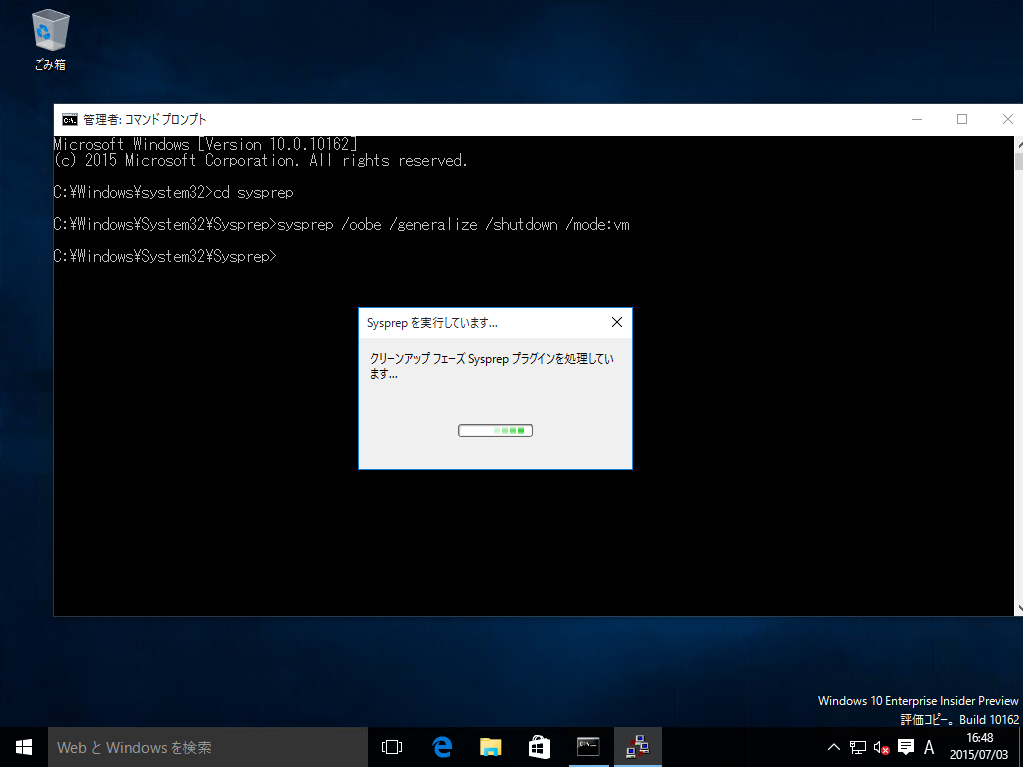Close the Command Prompt window
This screenshot has height=767, width=1023.
1007,119
